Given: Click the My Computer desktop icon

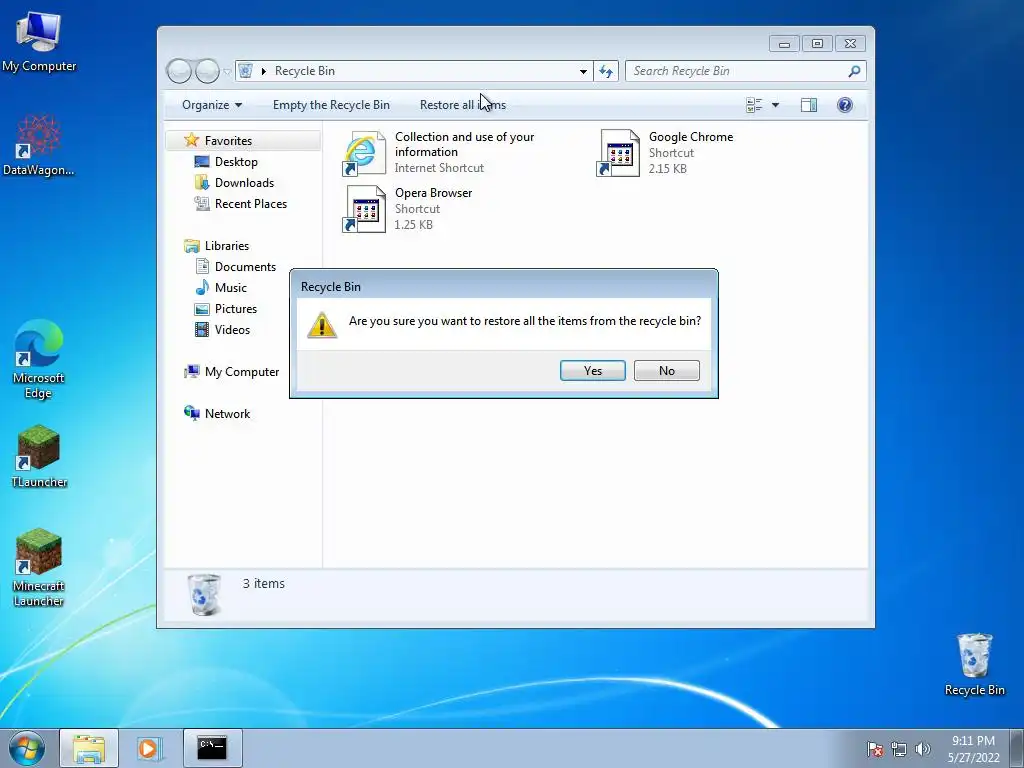Looking at the screenshot, I should [x=39, y=40].
